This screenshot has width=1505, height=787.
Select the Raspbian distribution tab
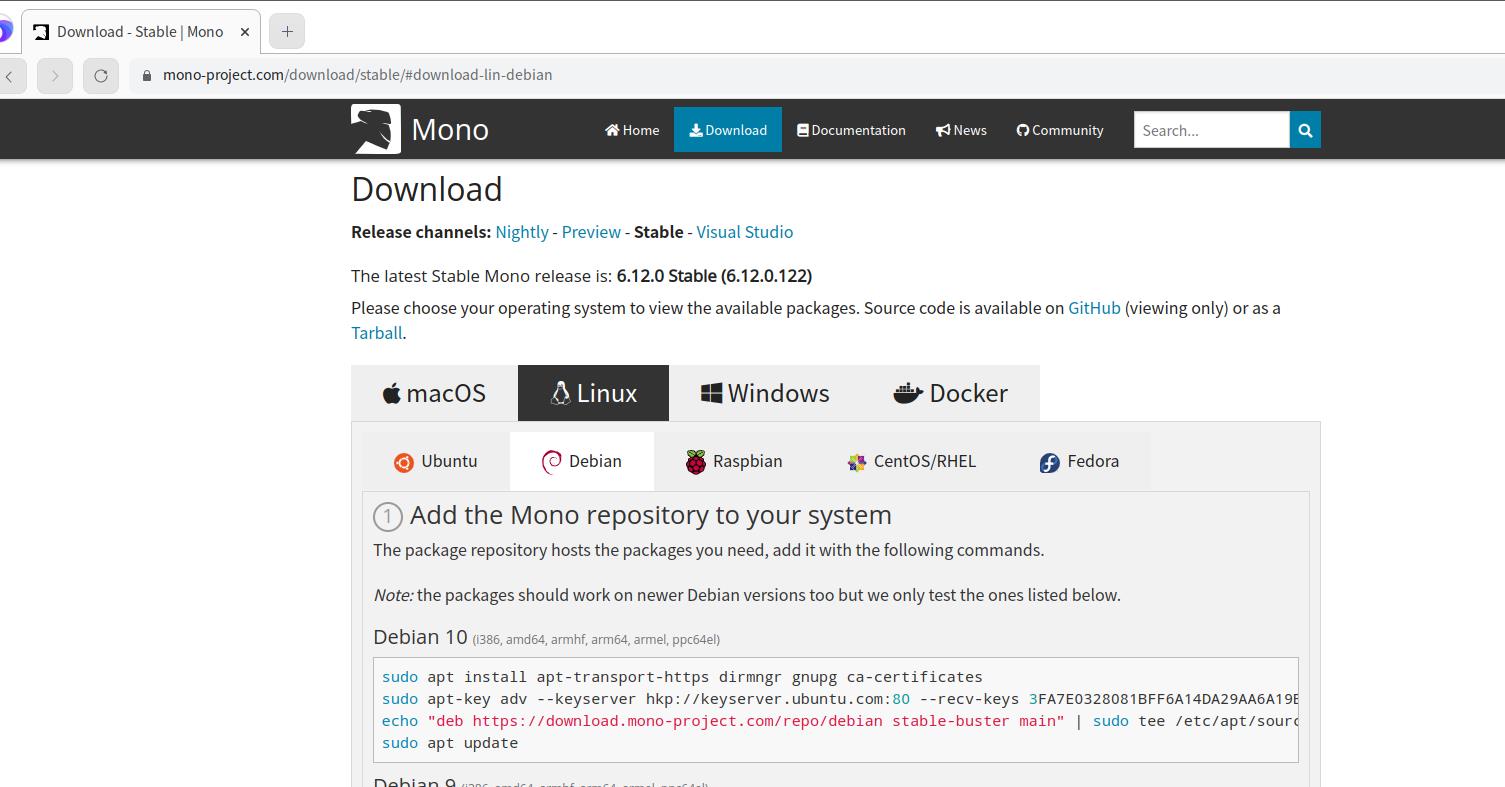tap(734, 461)
